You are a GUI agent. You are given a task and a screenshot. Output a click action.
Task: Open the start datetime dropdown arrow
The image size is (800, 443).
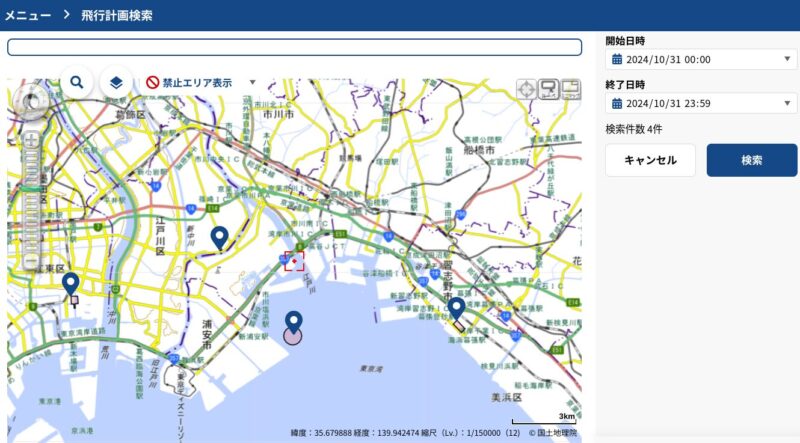(x=787, y=60)
